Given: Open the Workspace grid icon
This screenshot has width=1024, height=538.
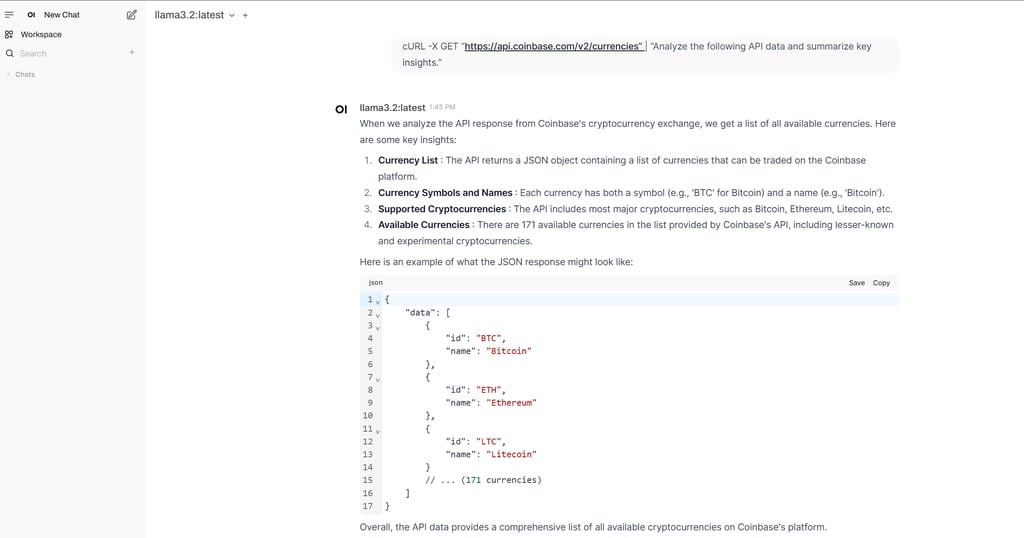Looking at the screenshot, I should (9, 34).
